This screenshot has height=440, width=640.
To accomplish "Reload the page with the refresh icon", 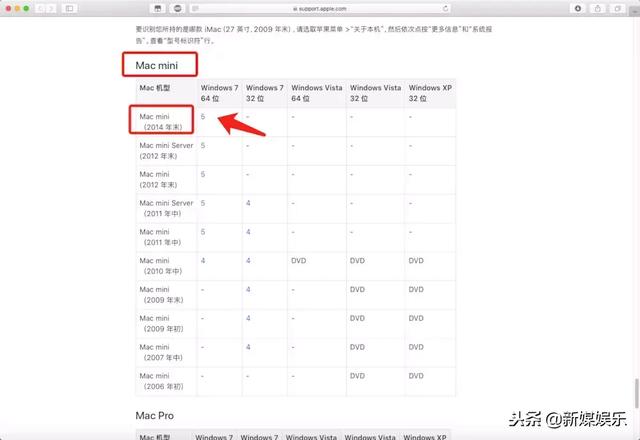I will pos(445,8).
